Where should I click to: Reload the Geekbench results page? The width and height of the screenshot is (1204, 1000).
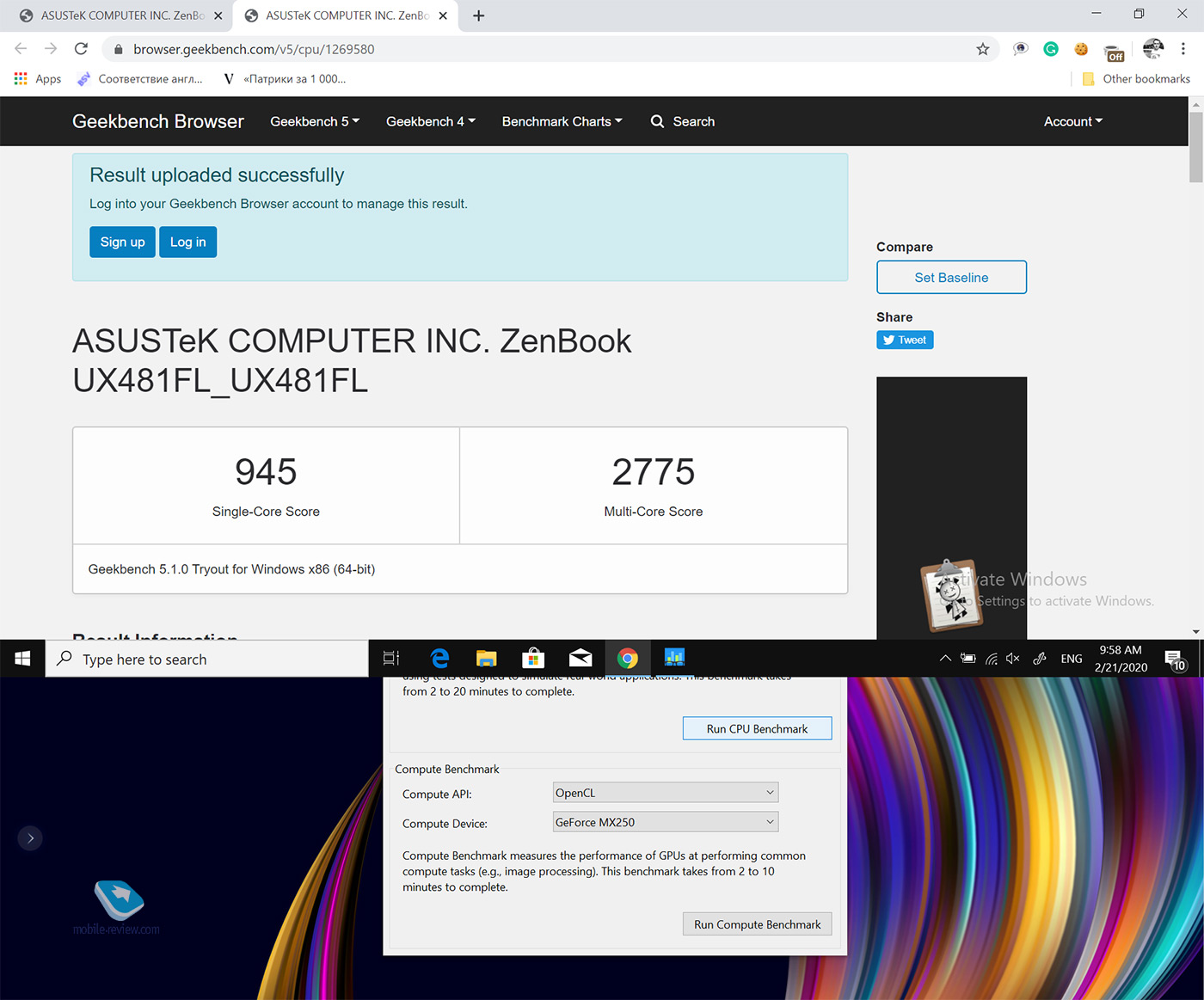click(81, 49)
